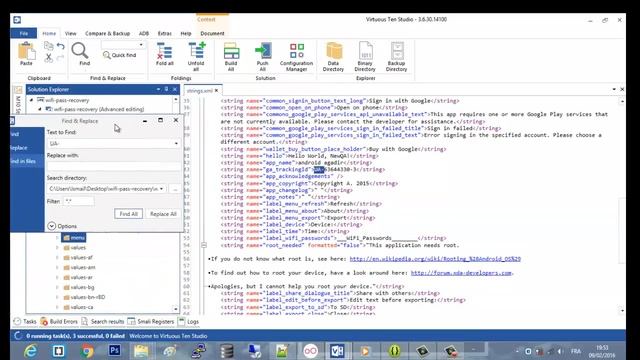This screenshot has width=640, height=360.
Task: Click the editor vertical scrollbar
Action: (622, 206)
